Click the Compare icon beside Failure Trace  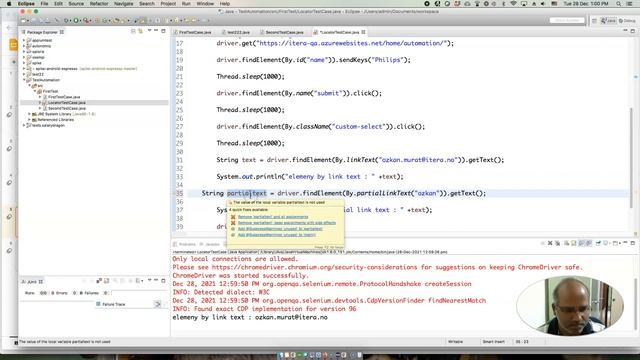point(158,304)
